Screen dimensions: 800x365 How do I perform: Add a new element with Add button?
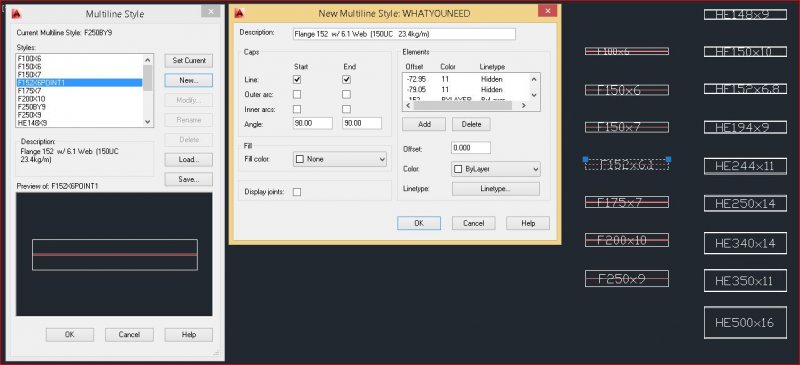pyautogui.click(x=424, y=124)
